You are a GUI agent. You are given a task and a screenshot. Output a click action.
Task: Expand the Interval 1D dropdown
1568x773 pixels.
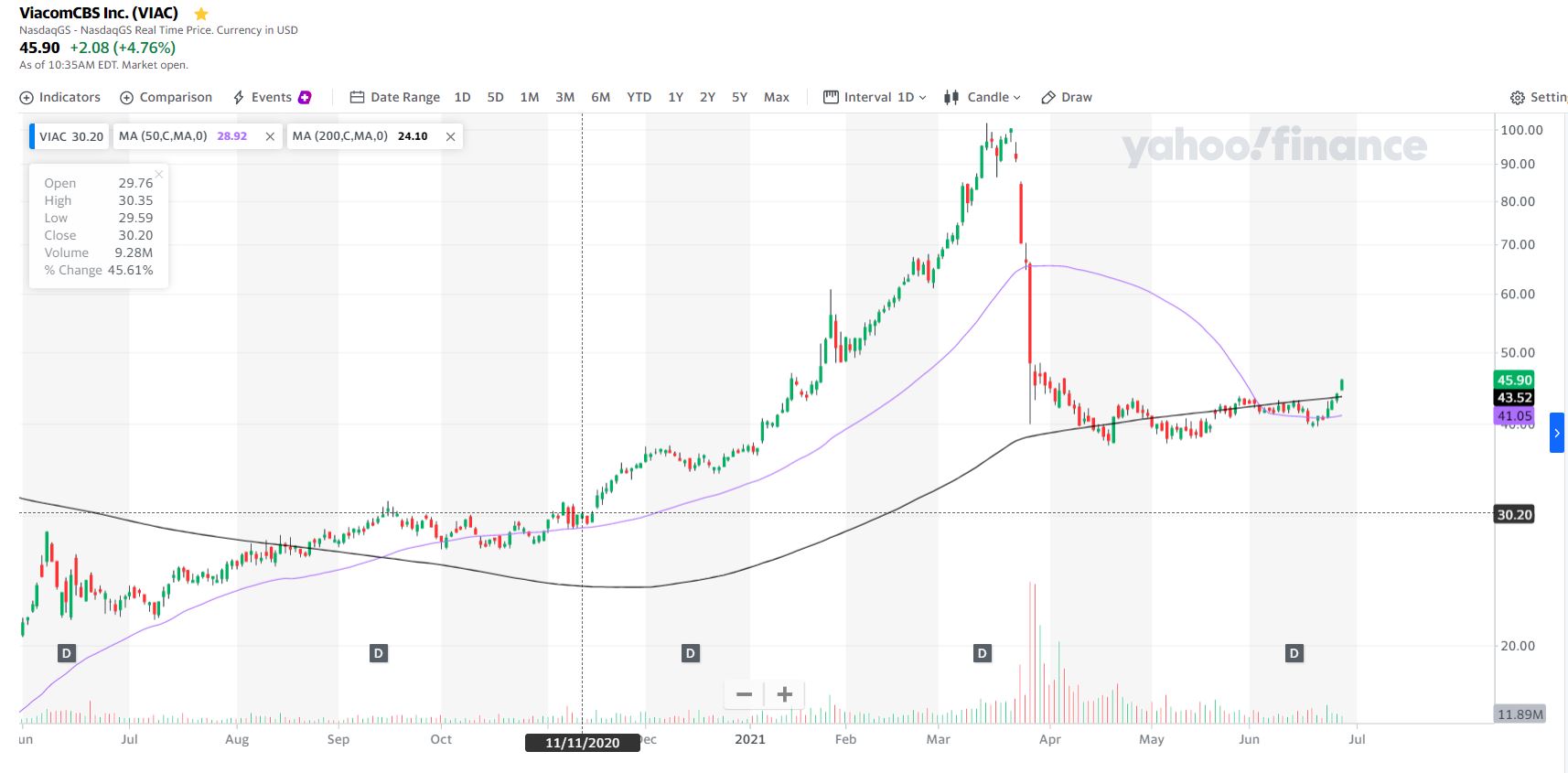(875, 97)
